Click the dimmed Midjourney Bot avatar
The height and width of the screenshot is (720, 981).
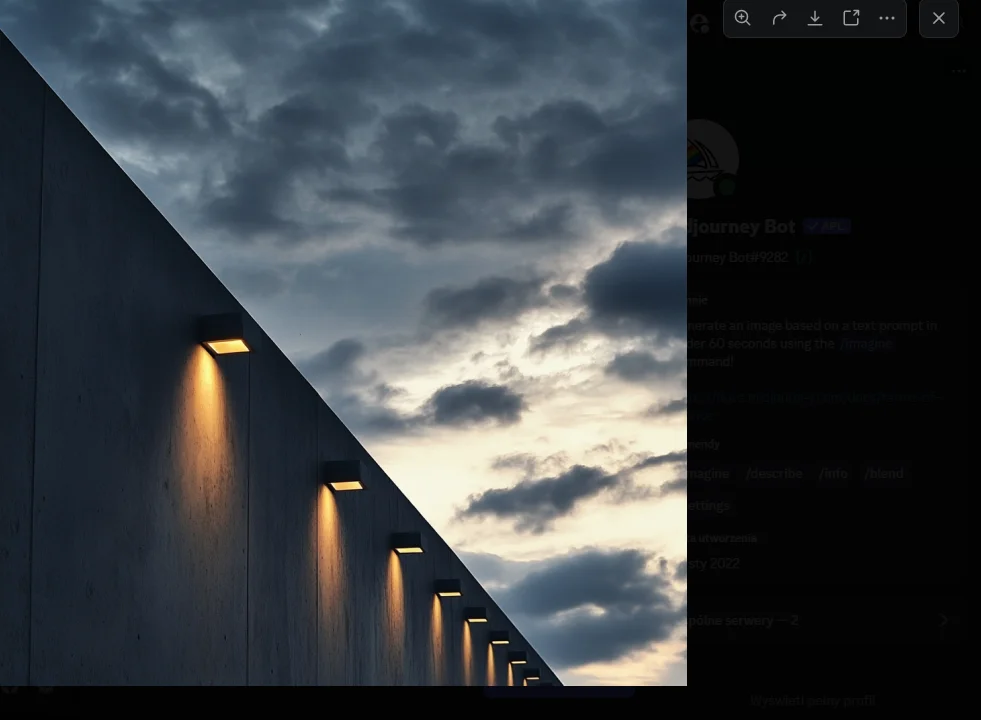click(713, 159)
